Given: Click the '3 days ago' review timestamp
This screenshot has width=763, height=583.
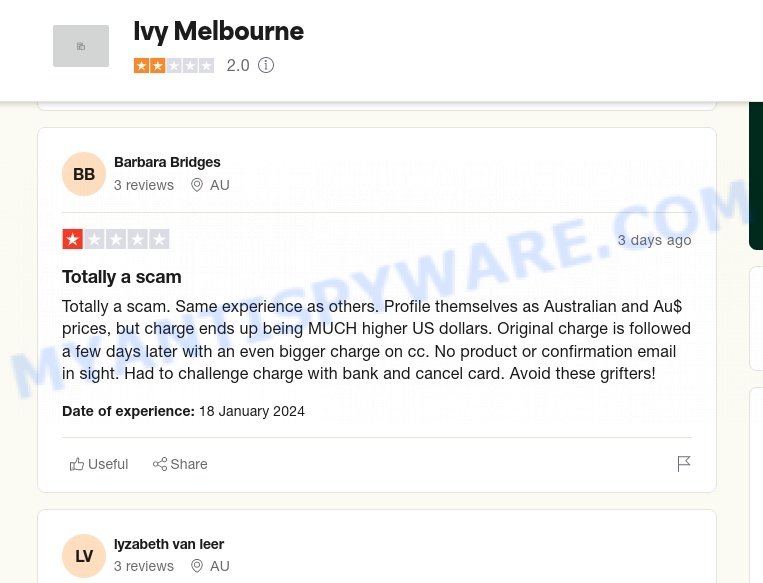Looking at the screenshot, I should 654,240.
